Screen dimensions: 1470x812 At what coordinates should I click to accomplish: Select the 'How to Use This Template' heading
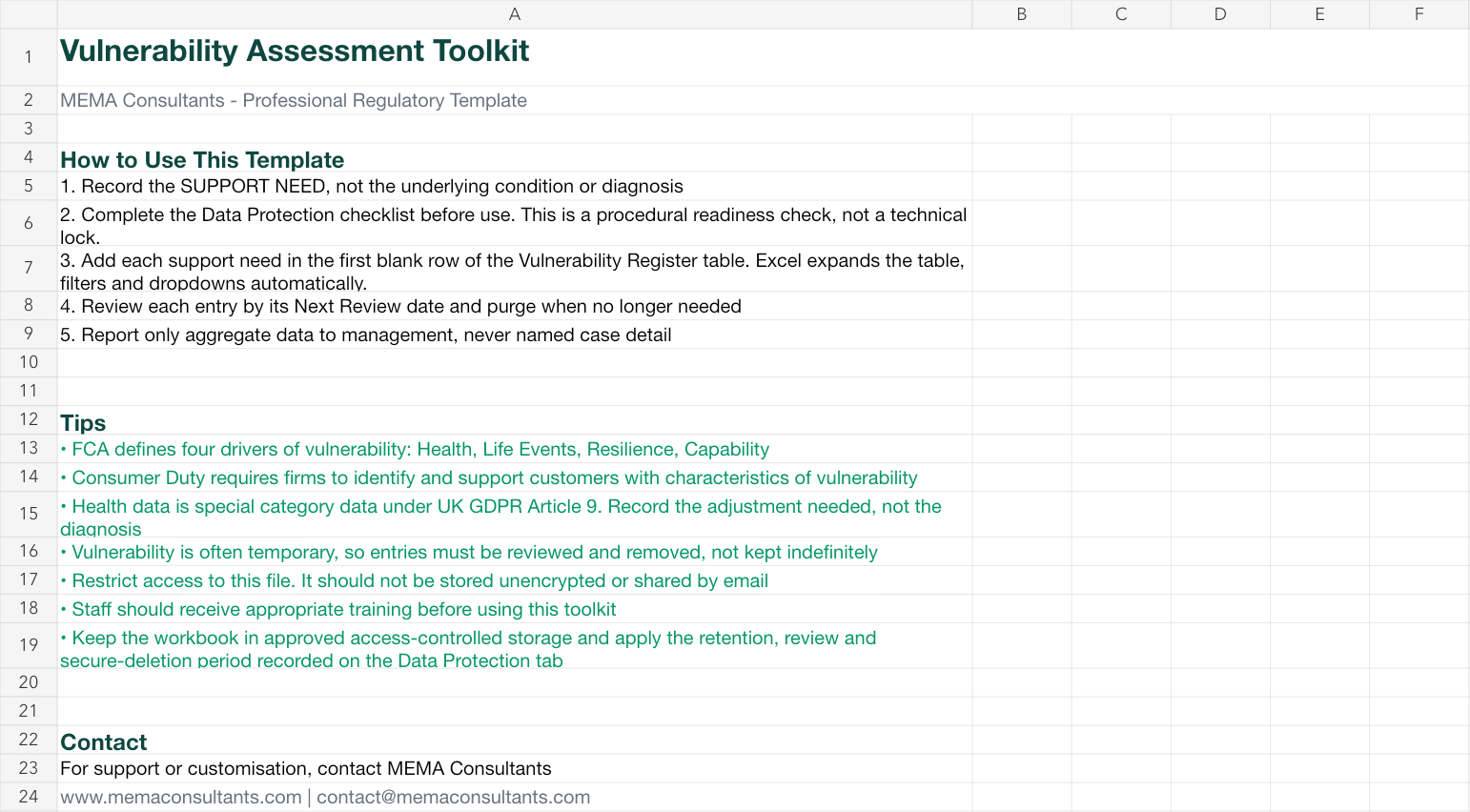point(515,157)
